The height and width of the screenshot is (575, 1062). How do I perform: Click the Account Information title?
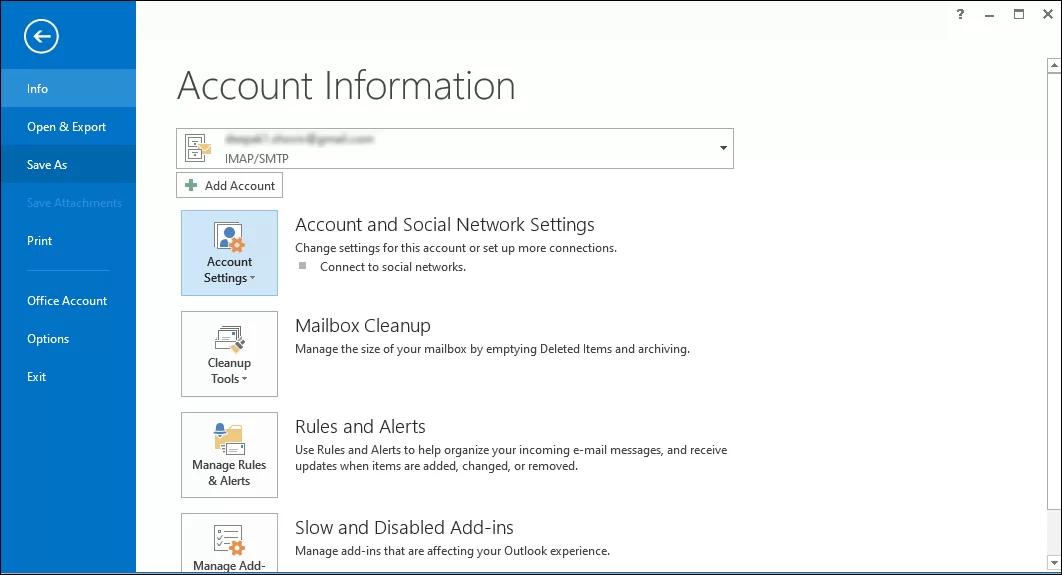click(346, 86)
